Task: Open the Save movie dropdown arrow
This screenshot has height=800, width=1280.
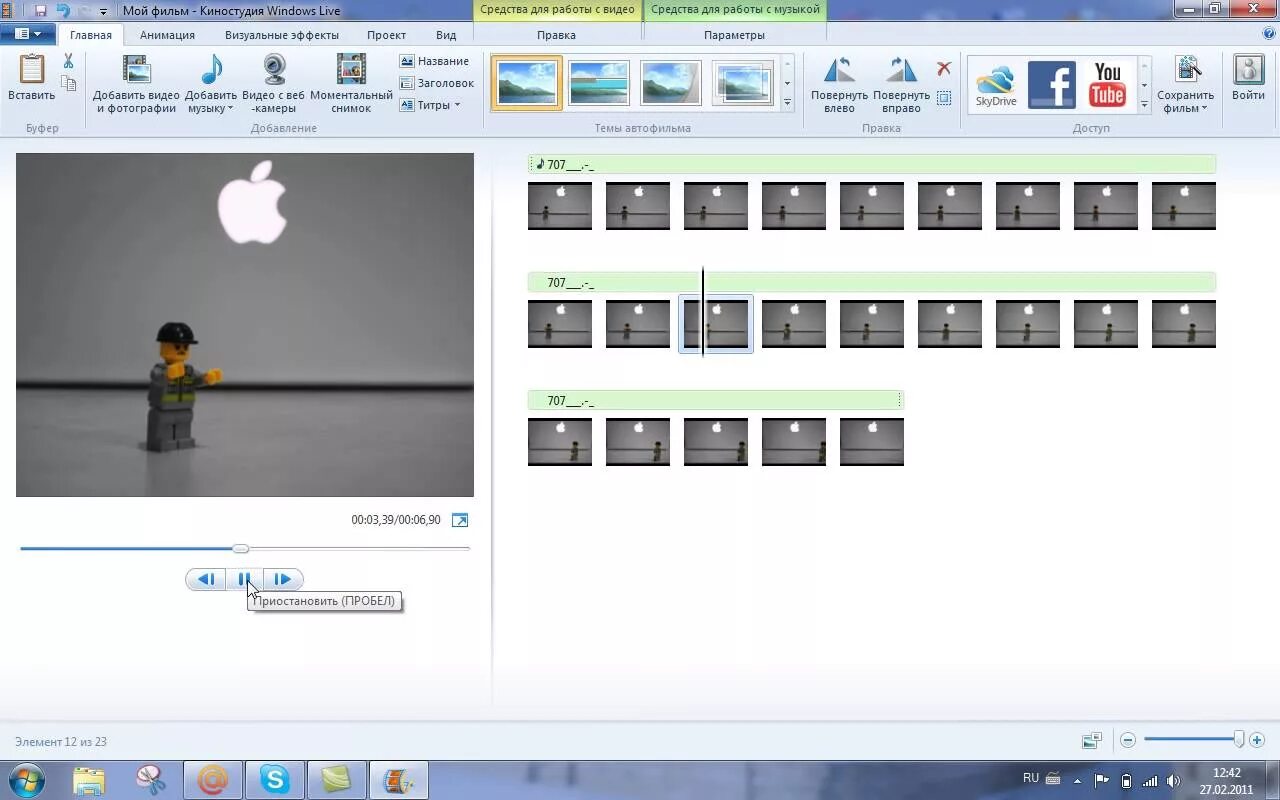Action: pyautogui.click(x=1204, y=108)
